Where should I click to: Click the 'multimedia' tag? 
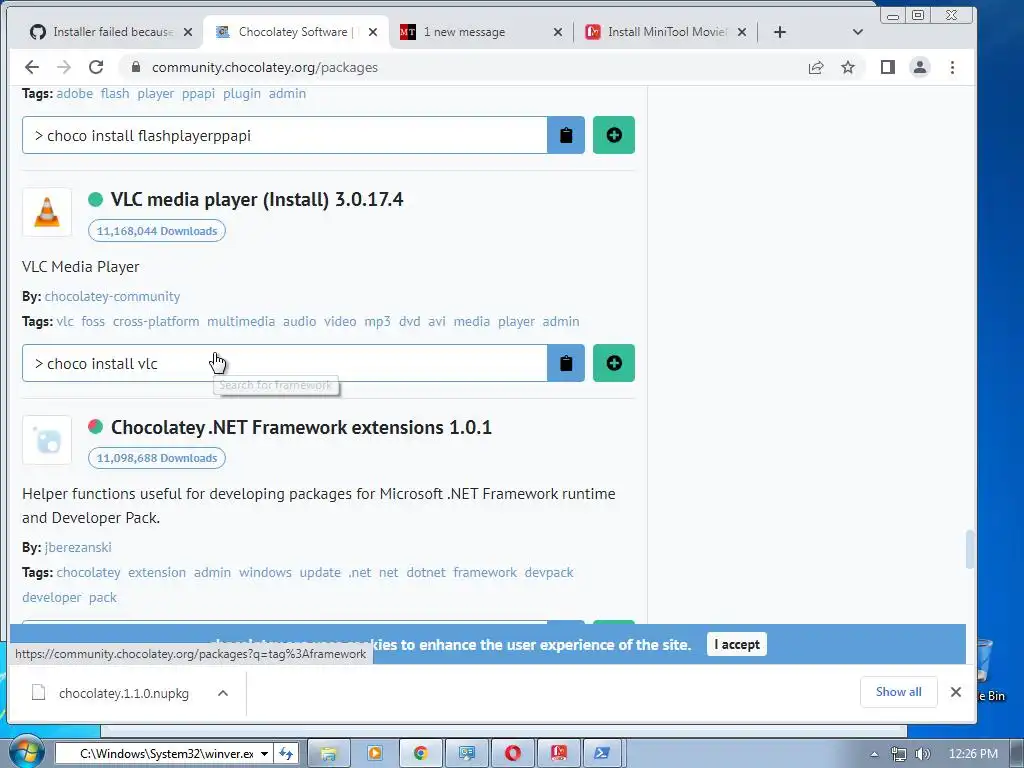[241, 321]
